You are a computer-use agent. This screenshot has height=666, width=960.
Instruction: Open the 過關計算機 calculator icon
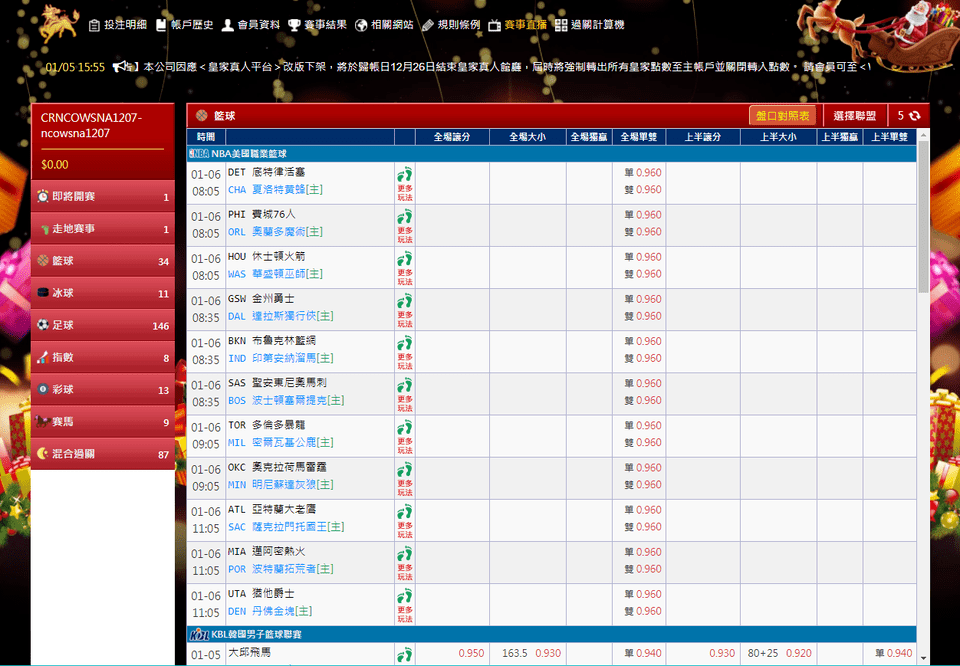coord(561,25)
